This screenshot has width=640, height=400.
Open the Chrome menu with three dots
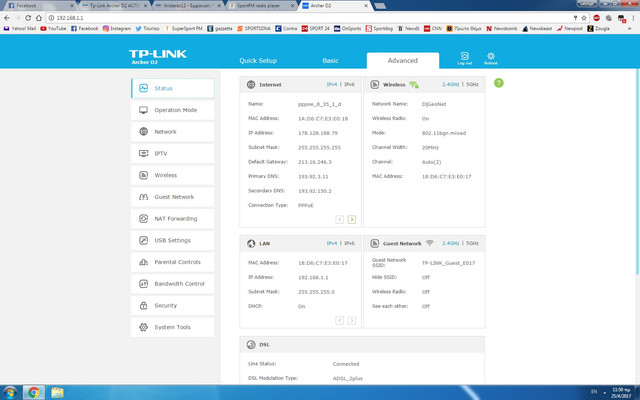(x=633, y=18)
